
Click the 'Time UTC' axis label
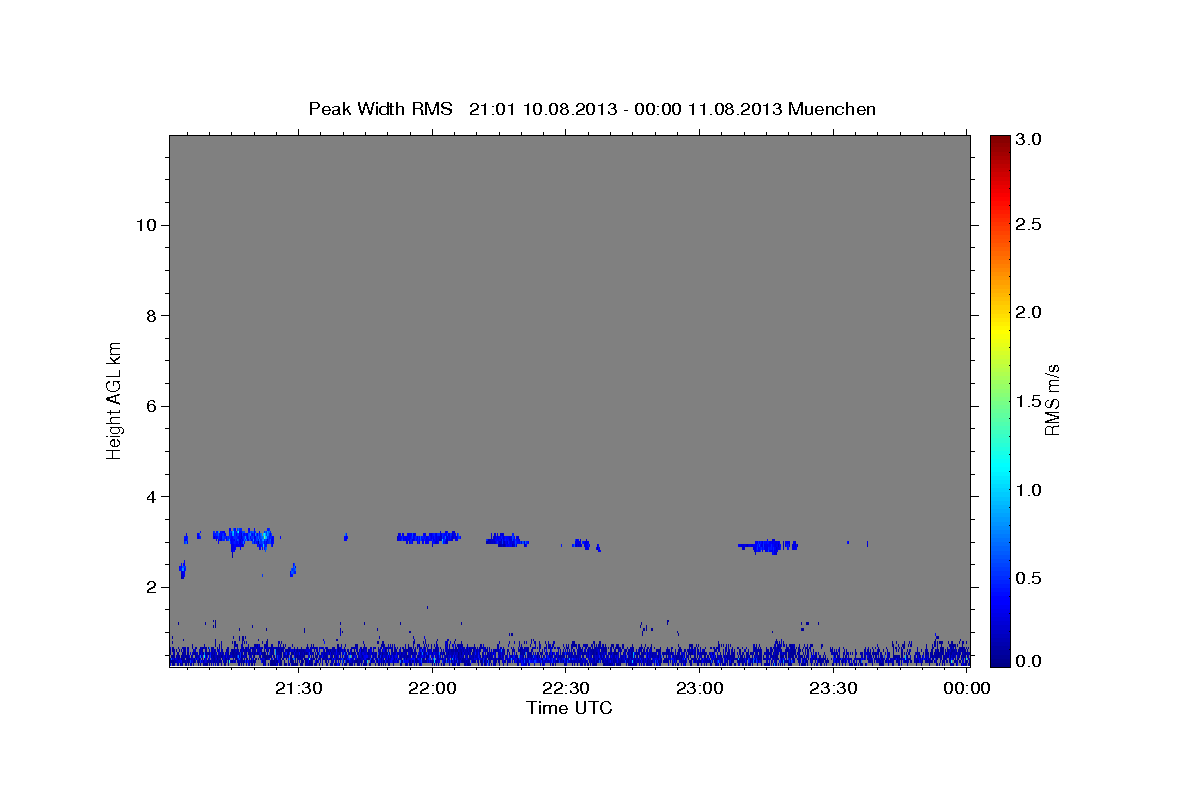(569, 708)
